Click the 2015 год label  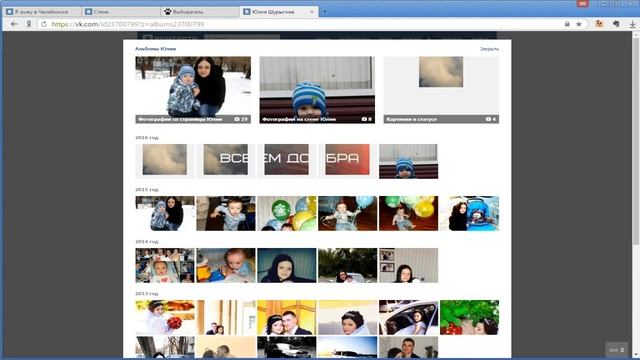coord(147,189)
